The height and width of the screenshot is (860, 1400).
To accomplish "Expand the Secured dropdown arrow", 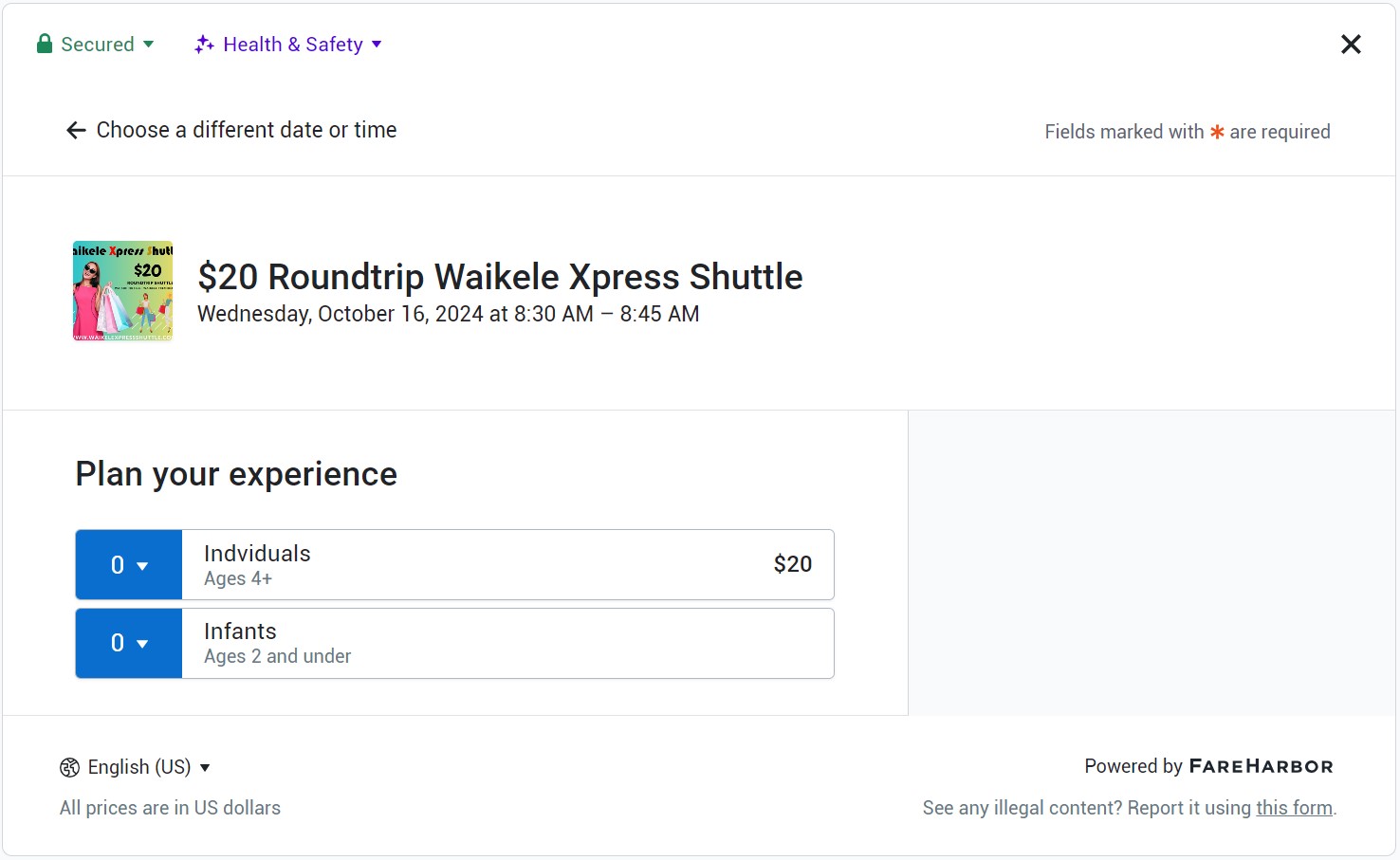I will [x=149, y=45].
